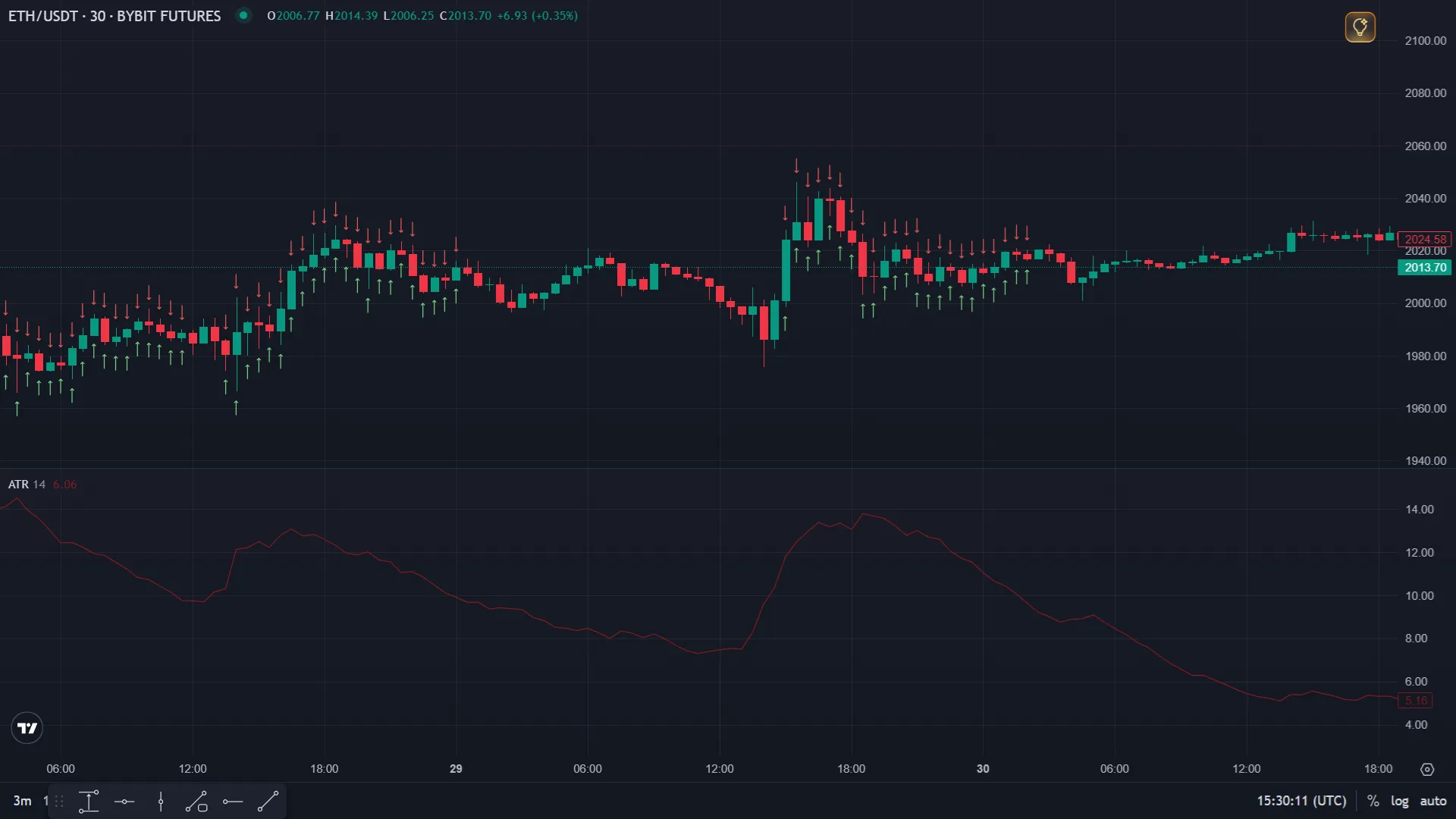The image size is (1456, 819).
Task: Click the 2013.70 current price label
Action: [1424, 268]
